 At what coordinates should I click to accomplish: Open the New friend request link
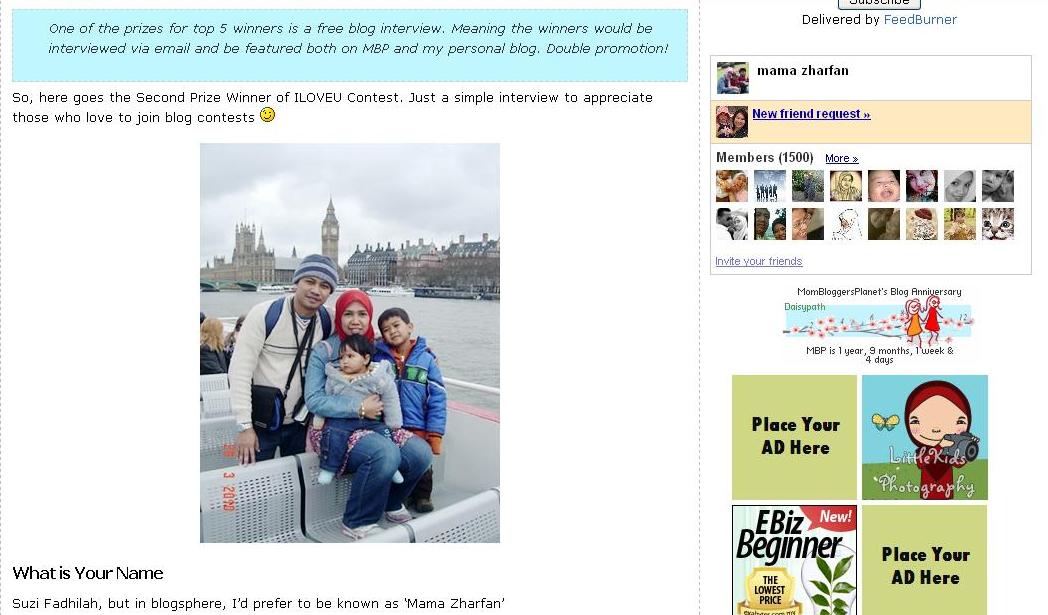click(x=811, y=114)
